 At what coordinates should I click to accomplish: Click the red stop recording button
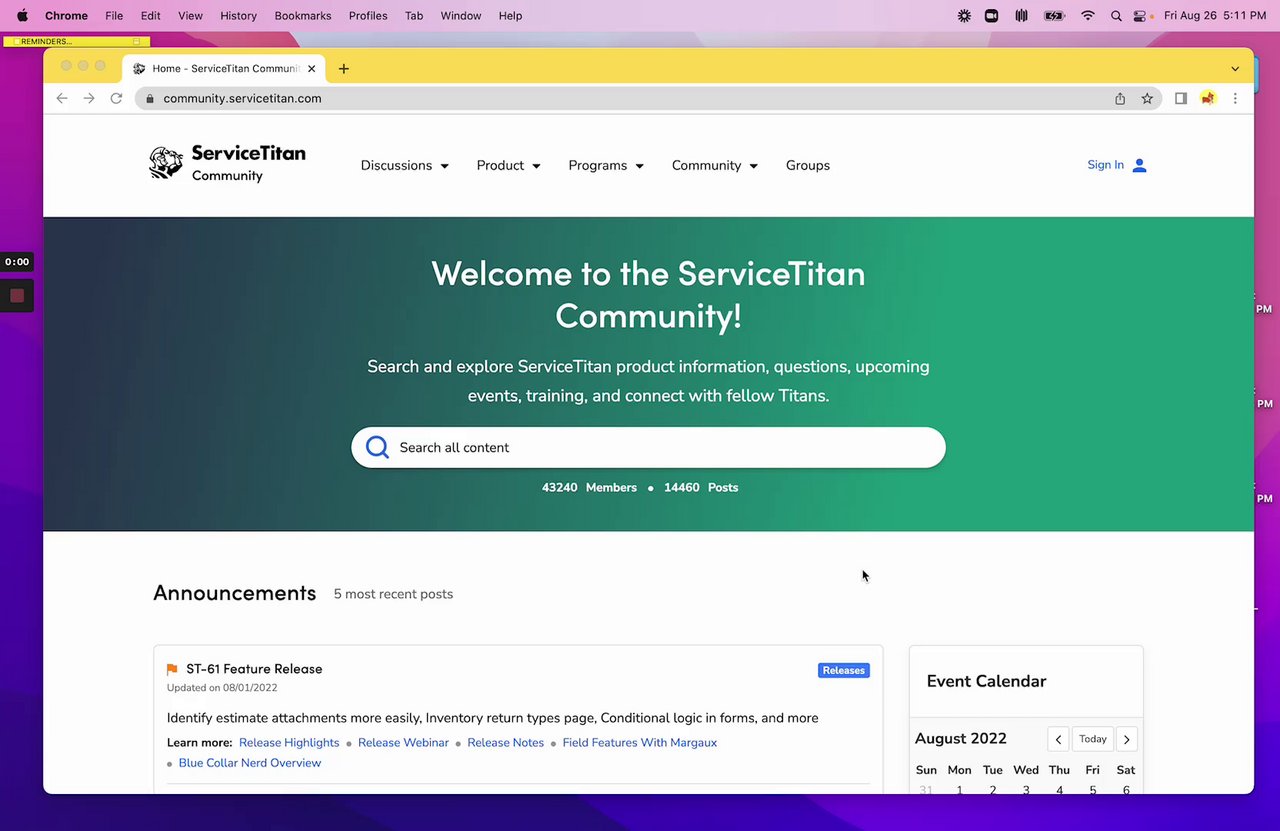(17, 295)
